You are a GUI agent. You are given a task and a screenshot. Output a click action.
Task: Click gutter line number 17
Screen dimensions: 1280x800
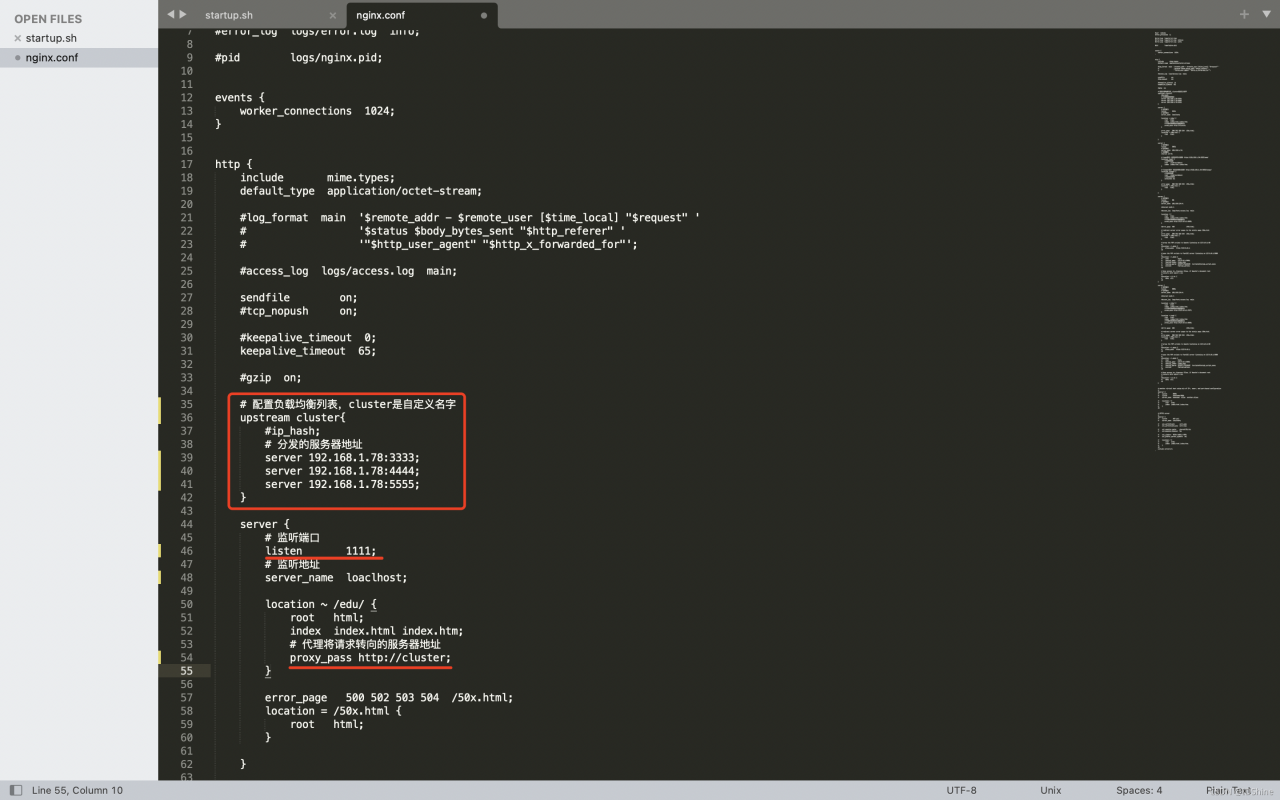click(187, 164)
